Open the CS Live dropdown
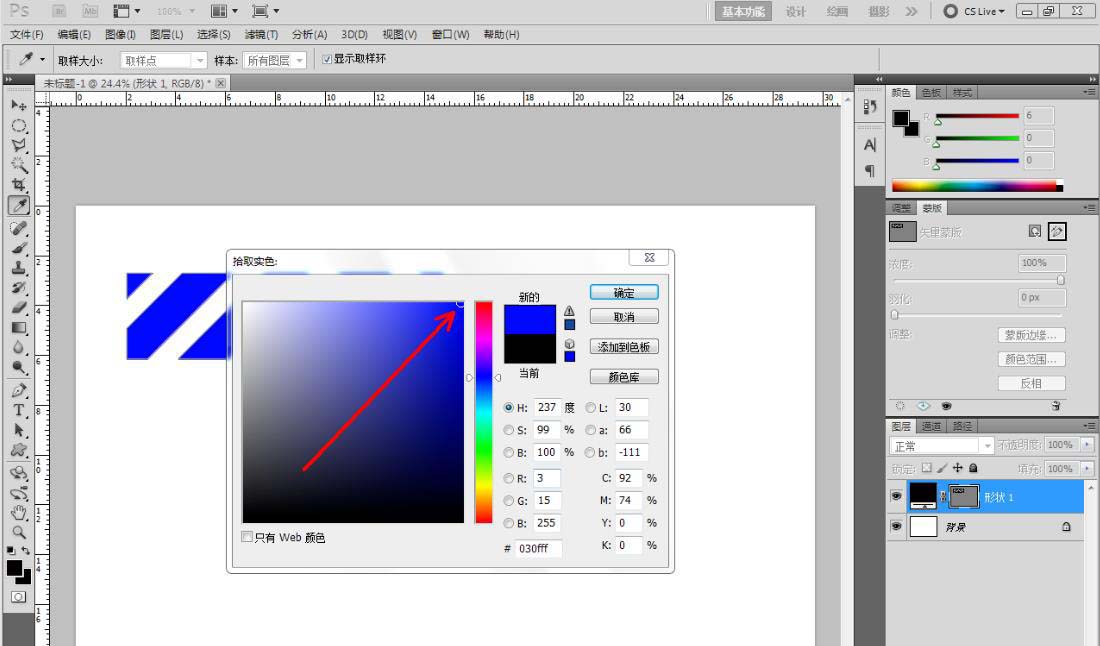This screenshot has height=646, width=1100. (974, 11)
